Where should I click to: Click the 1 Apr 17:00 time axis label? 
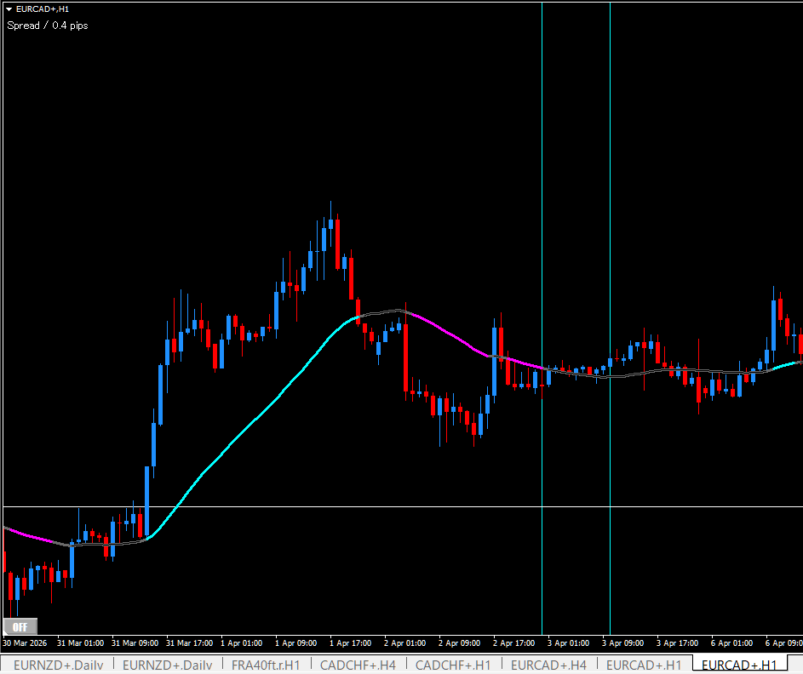(349, 642)
